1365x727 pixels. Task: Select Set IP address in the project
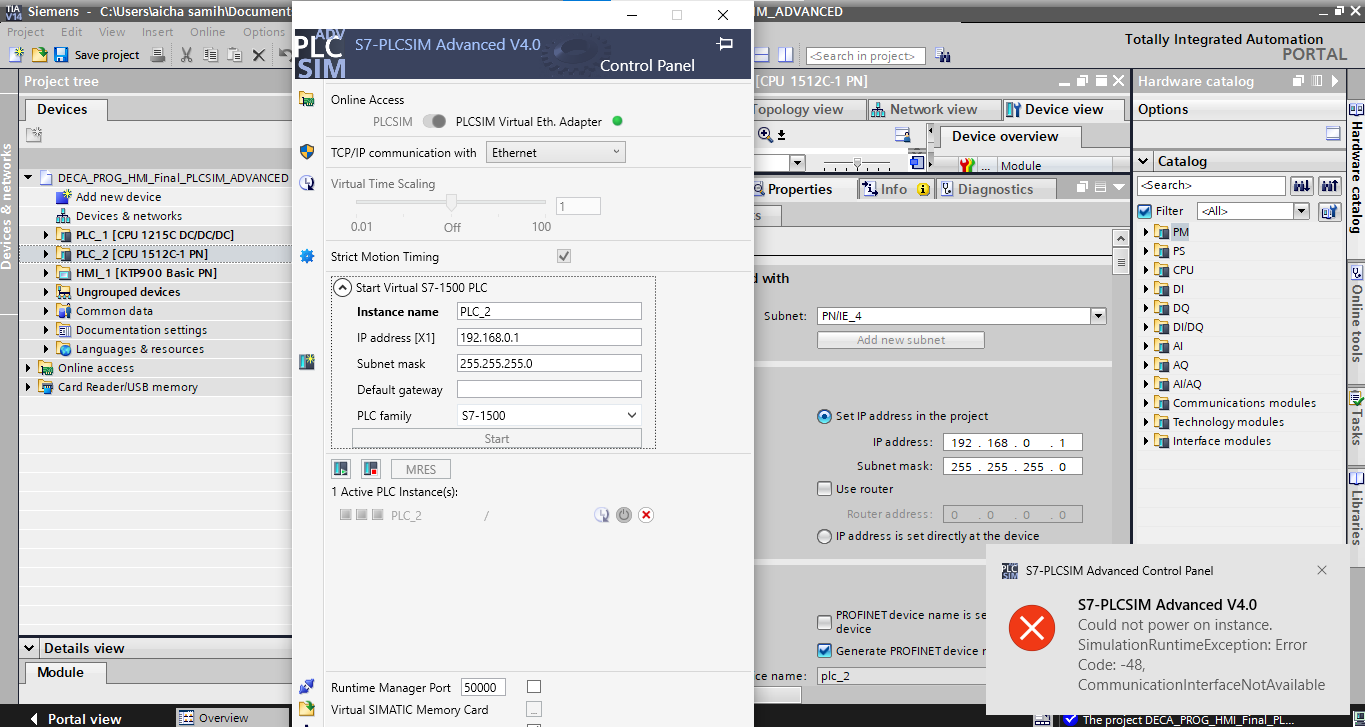tap(824, 416)
